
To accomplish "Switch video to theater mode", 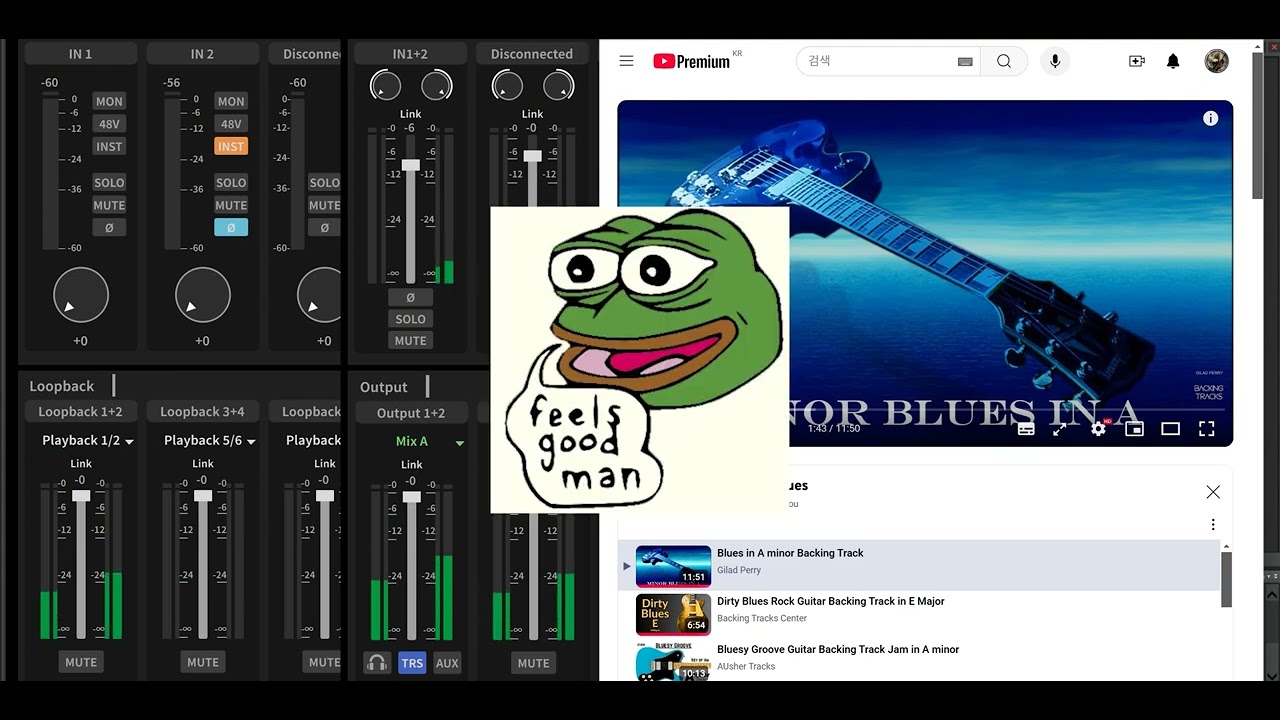I will pyautogui.click(x=1170, y=429).
